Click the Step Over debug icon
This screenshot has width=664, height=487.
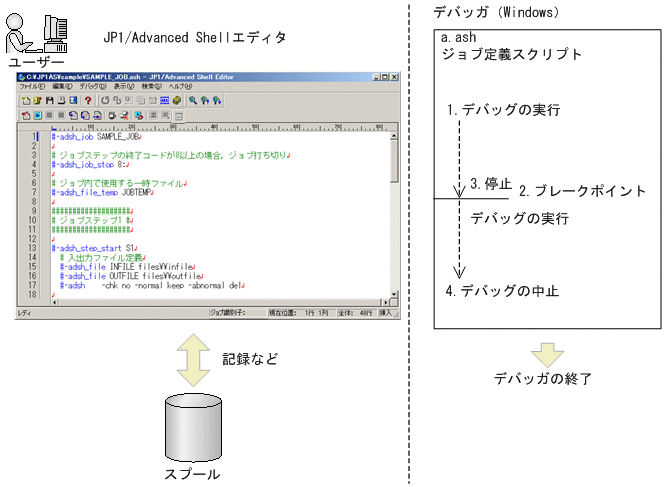(85, 115)
